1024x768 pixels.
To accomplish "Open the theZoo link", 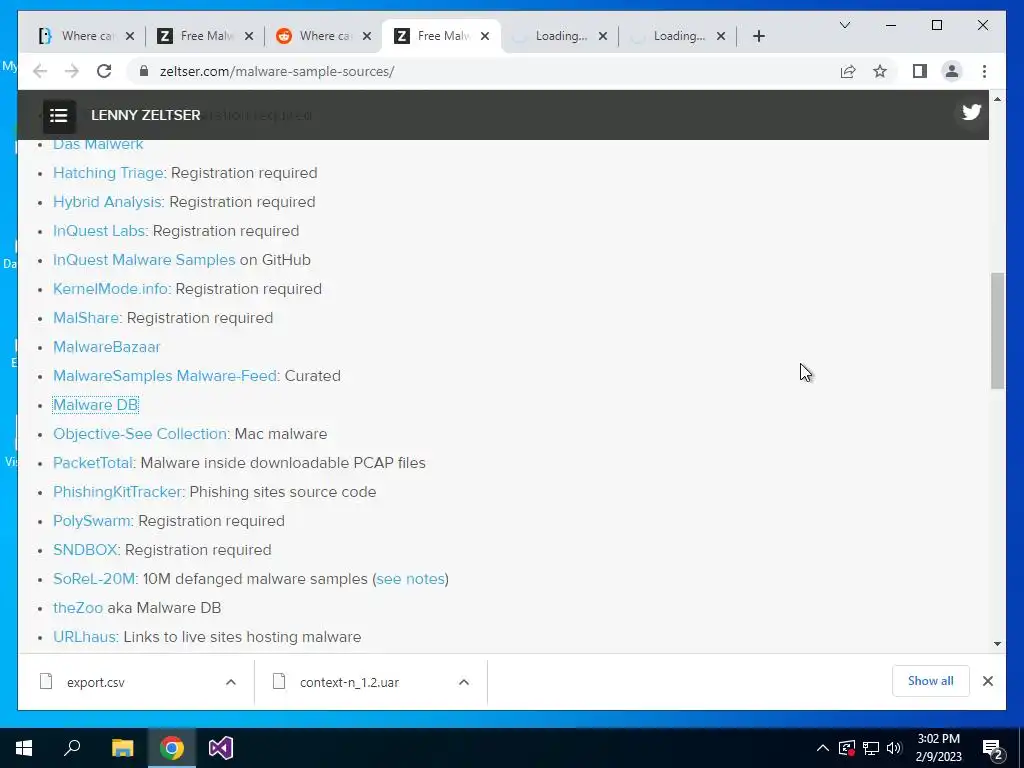I will click(78, 608).
